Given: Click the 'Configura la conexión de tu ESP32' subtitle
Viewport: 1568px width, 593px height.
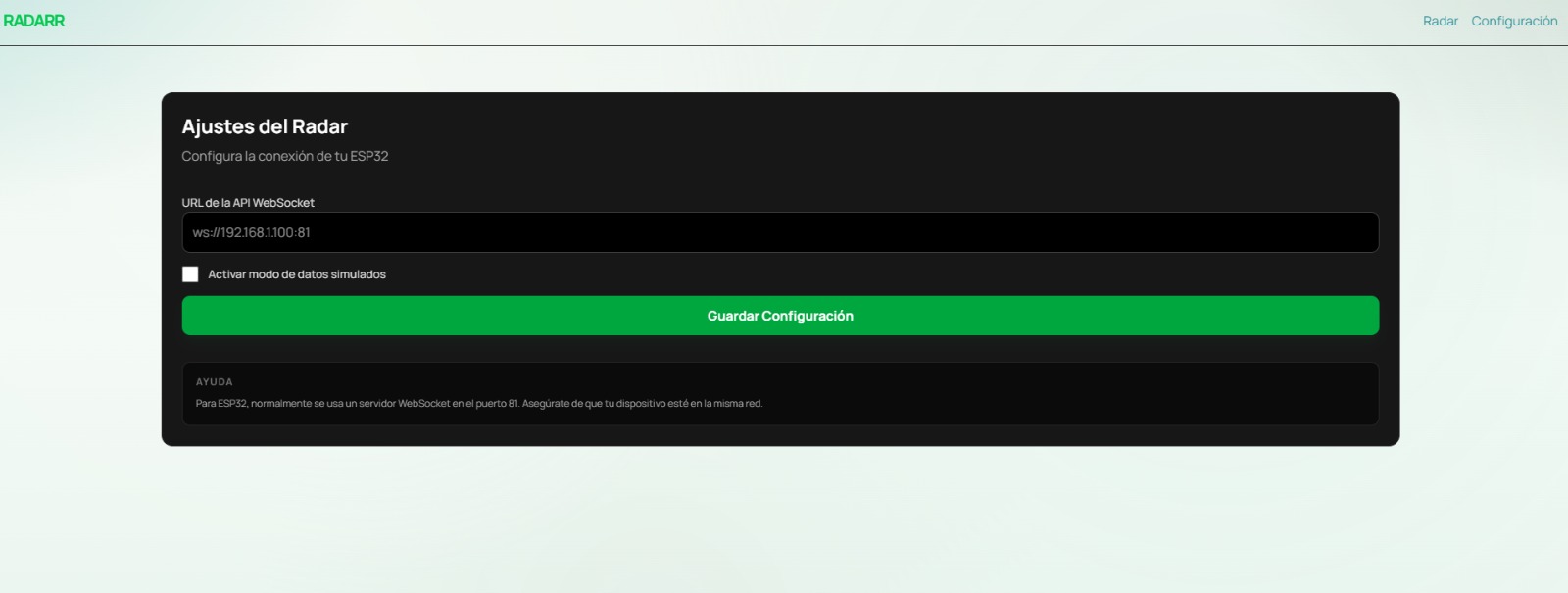Looking at the screenshot, I should pyautogui.click(x=285, y=156).
